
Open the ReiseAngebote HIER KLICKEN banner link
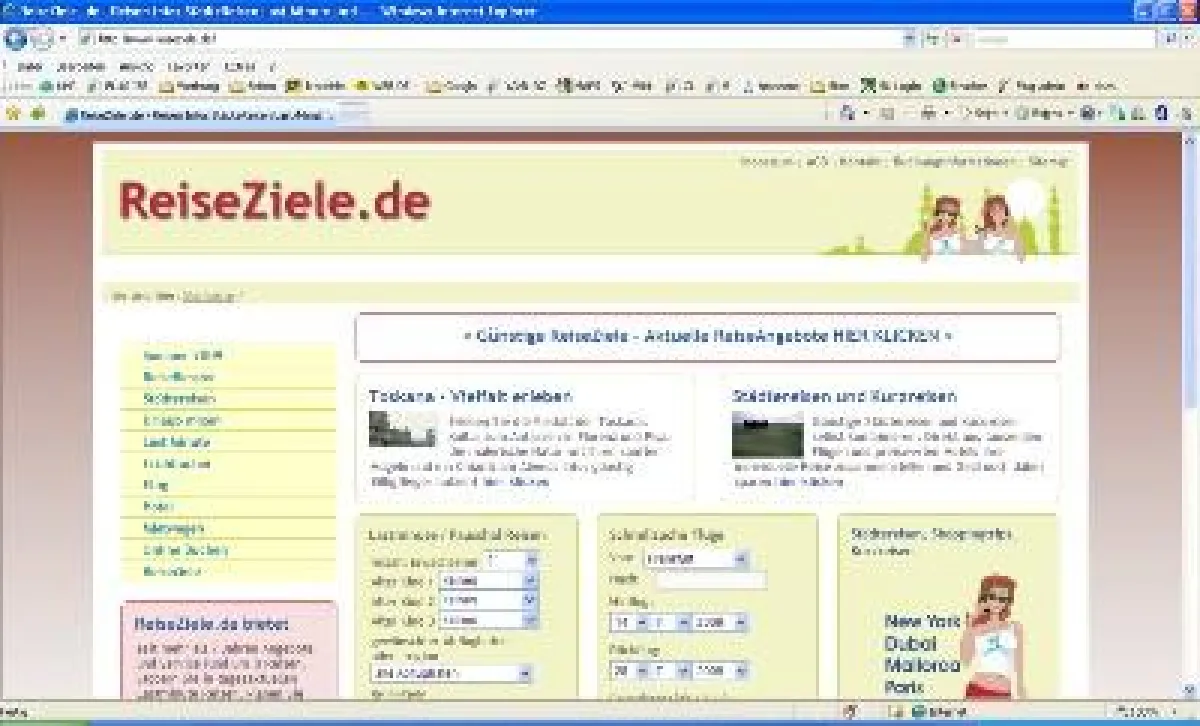pyautogui.click(x=710, y=337)
